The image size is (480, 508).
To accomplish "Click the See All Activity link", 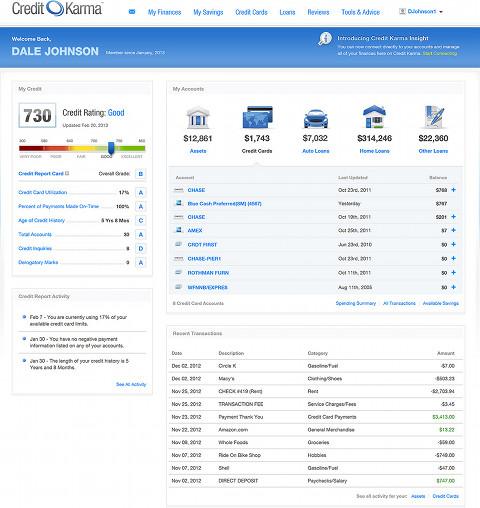I will click(x=131, y=384).
